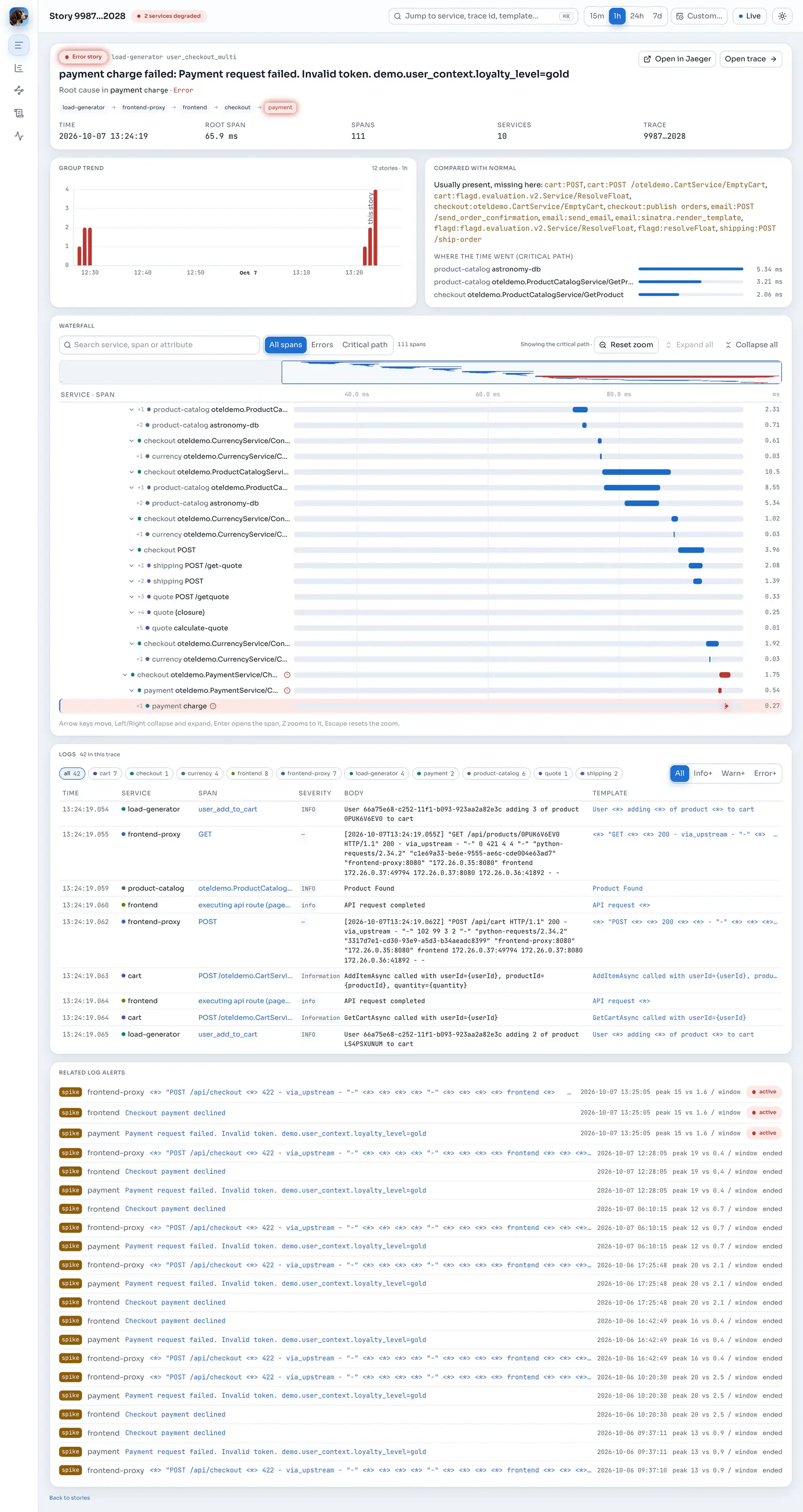Select the 15m time range
The width and height of the screenshot is (803, 1512).
coord(597,16)
